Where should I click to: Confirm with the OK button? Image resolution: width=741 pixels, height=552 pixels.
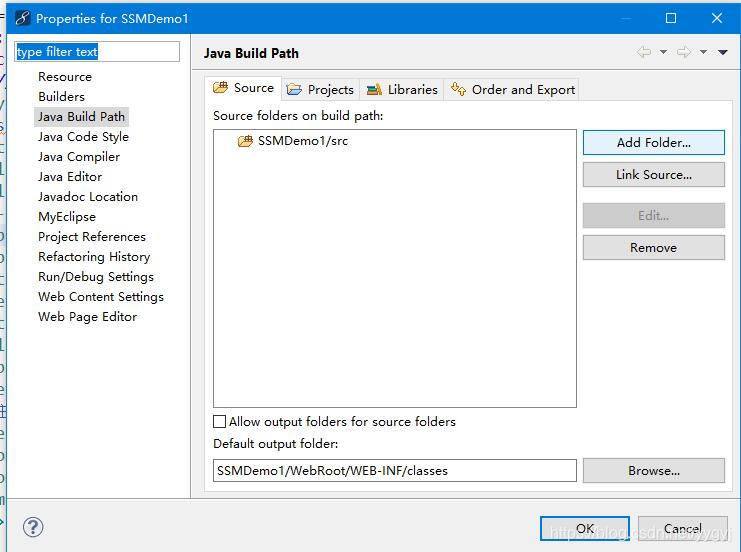pyautogui.click(x=585, y=528)
